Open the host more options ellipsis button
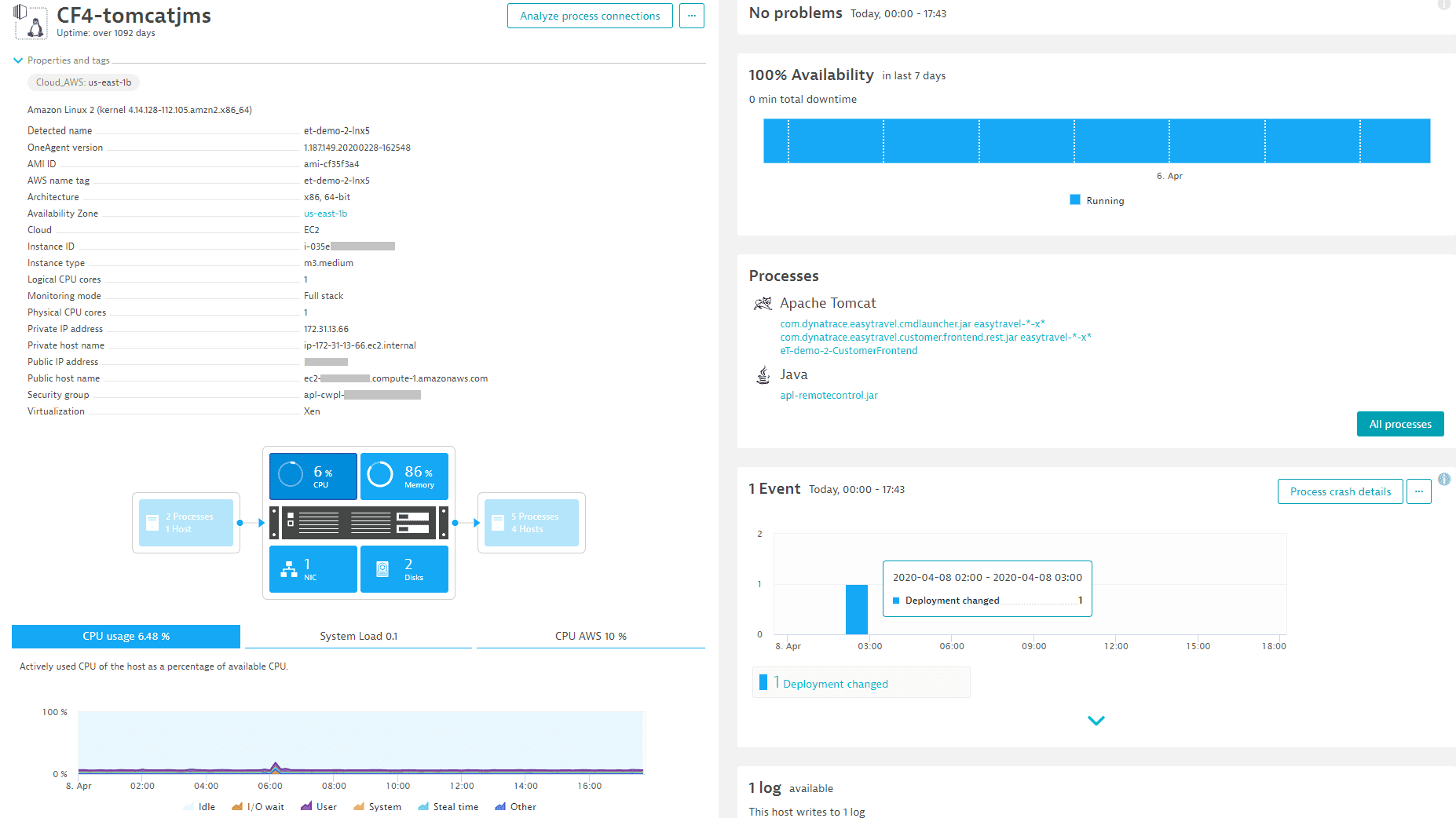This screenshot has height=818, width=1456. pyautogui.click(x=692, y=16)
